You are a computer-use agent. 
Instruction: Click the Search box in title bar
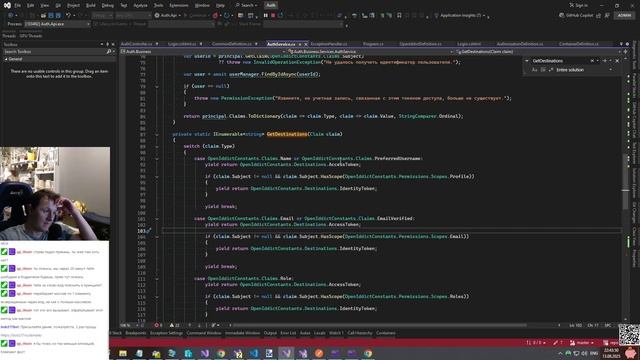pyautogui.click(x=246, y=5)
